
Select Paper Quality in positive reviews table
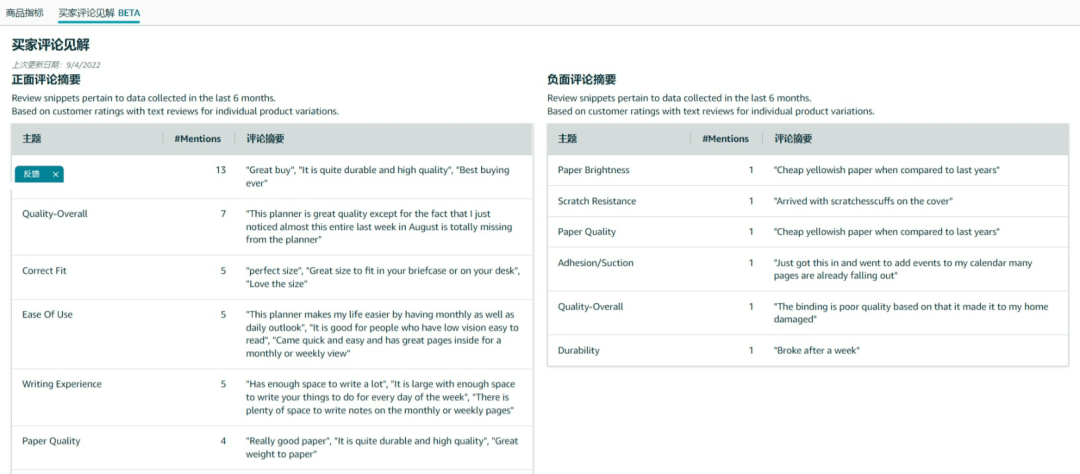(51, 441)
